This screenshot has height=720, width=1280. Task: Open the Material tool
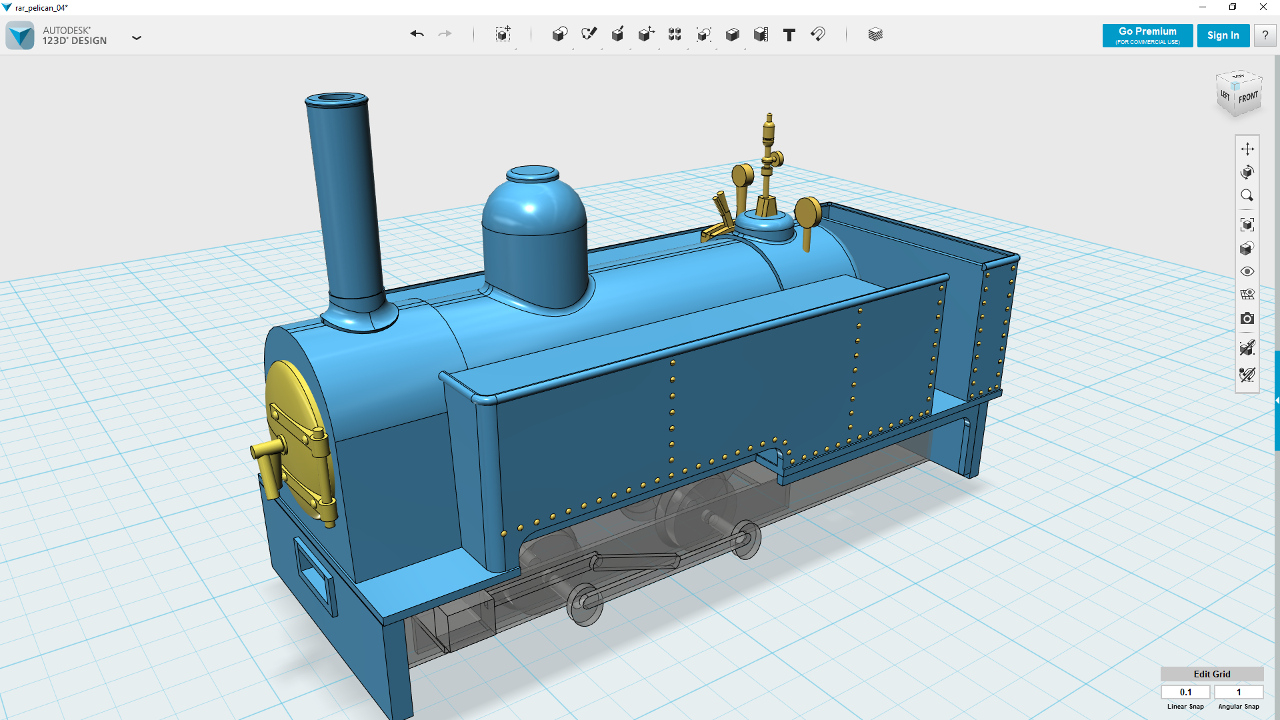(x=876, y=34)
